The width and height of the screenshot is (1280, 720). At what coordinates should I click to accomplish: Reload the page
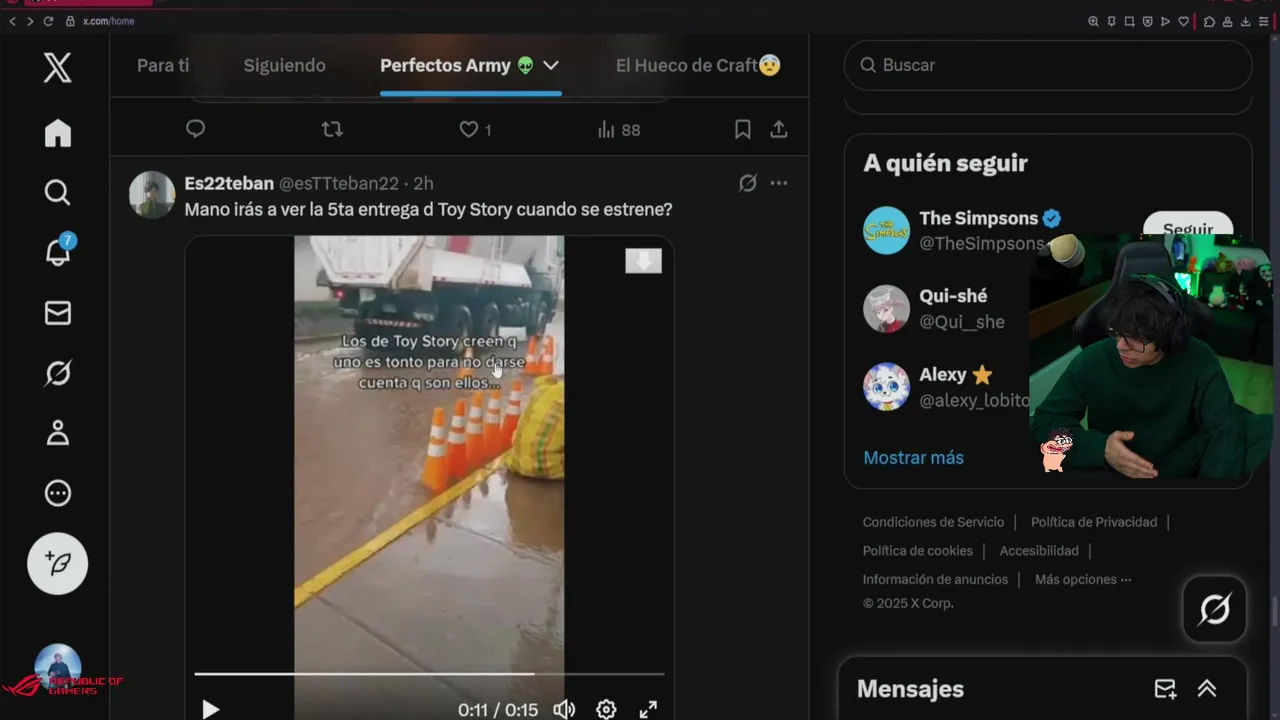(48, 21)
